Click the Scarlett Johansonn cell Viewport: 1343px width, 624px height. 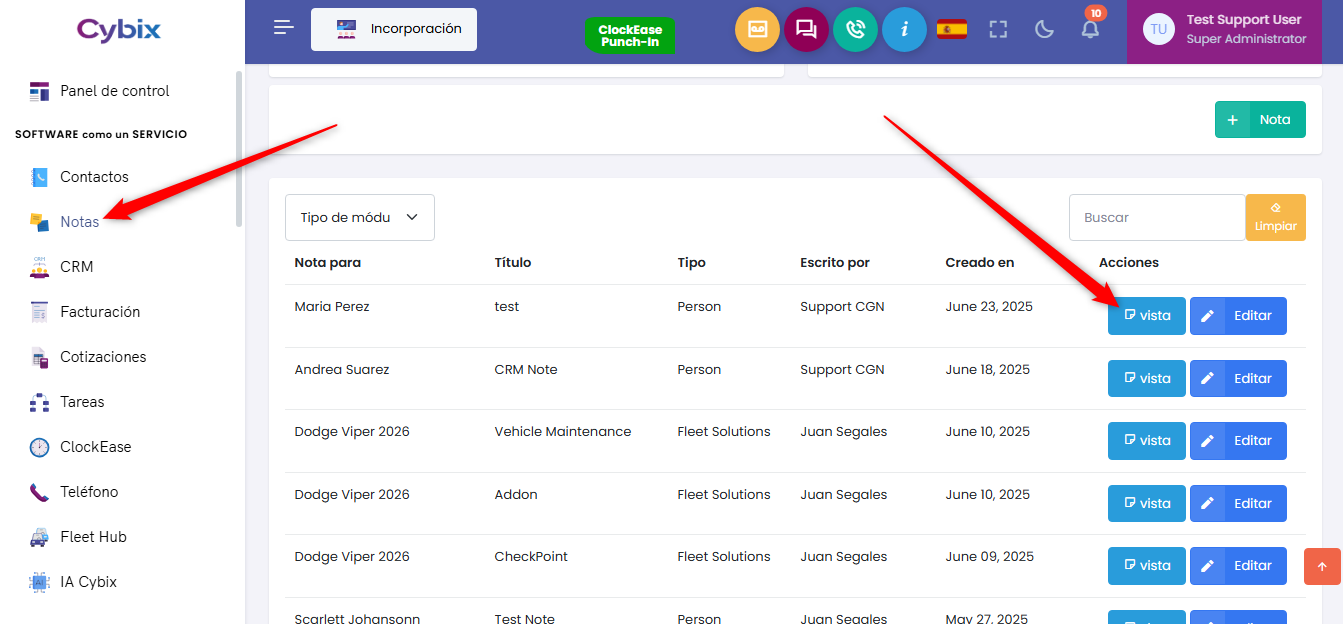tap(357, 618)
